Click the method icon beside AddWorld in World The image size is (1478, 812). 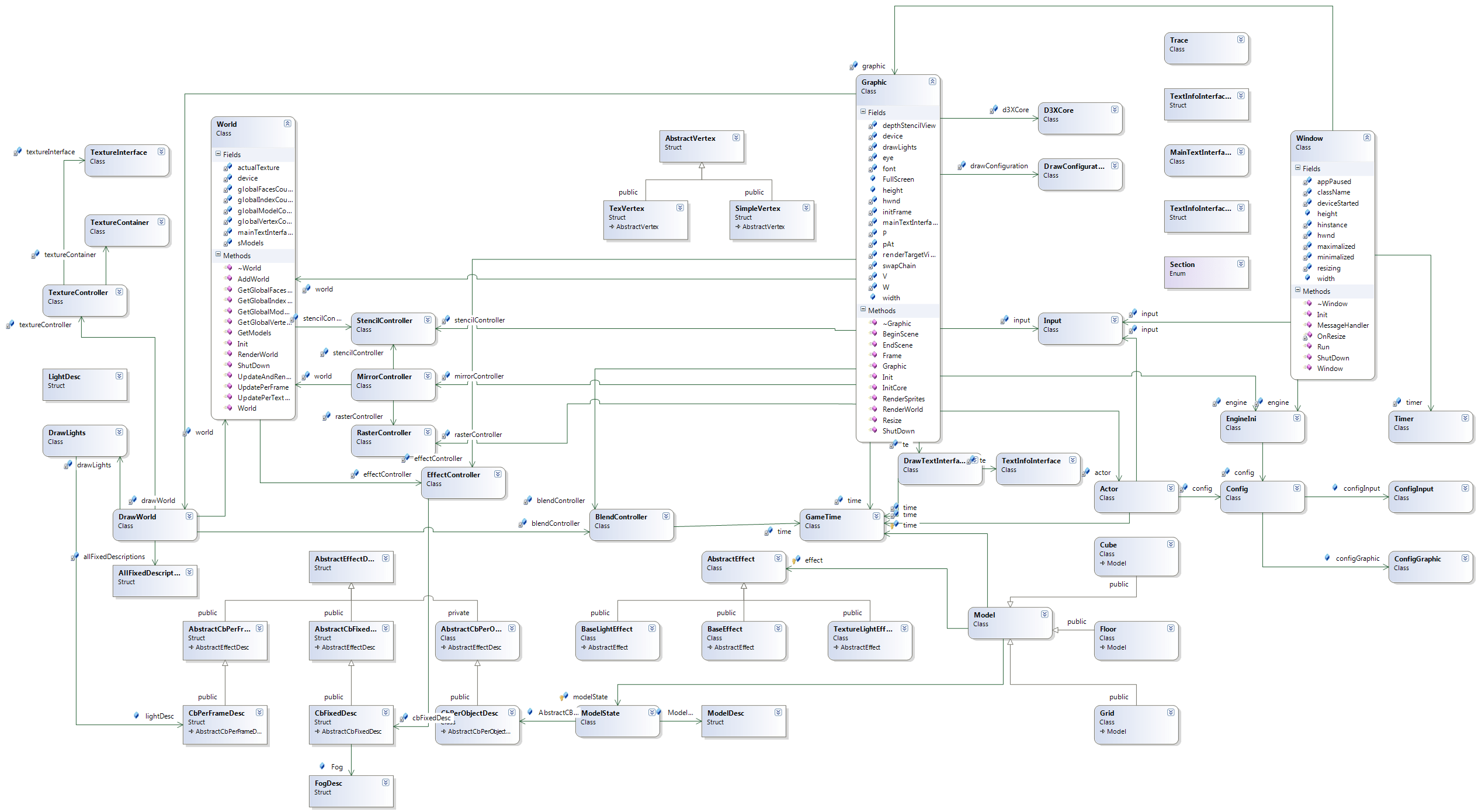(x=228, y=279)
